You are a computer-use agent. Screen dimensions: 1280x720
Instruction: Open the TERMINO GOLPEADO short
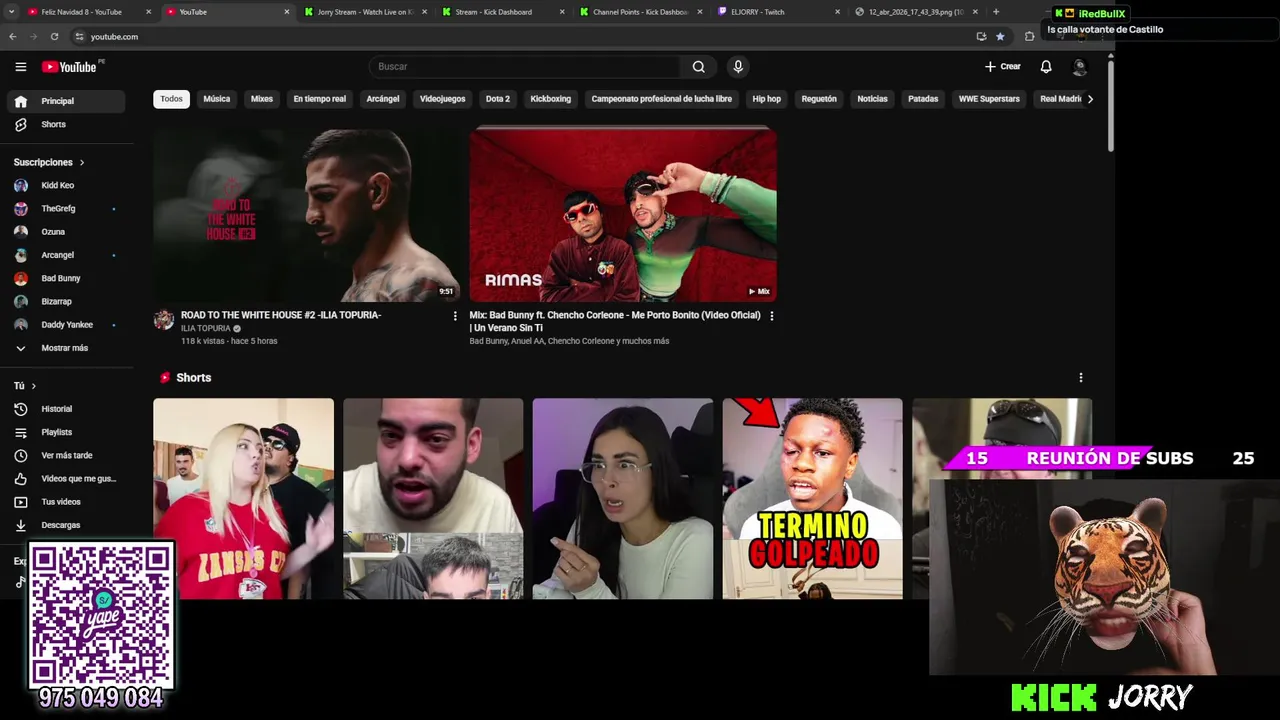click(813, 499)
